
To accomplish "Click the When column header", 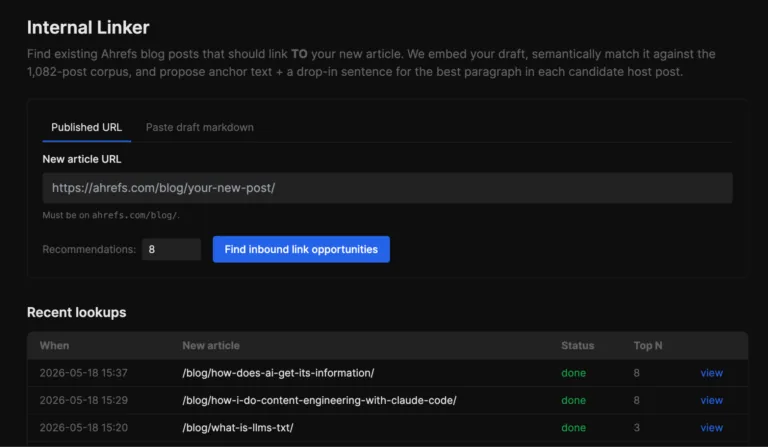I will click(54, 346).
